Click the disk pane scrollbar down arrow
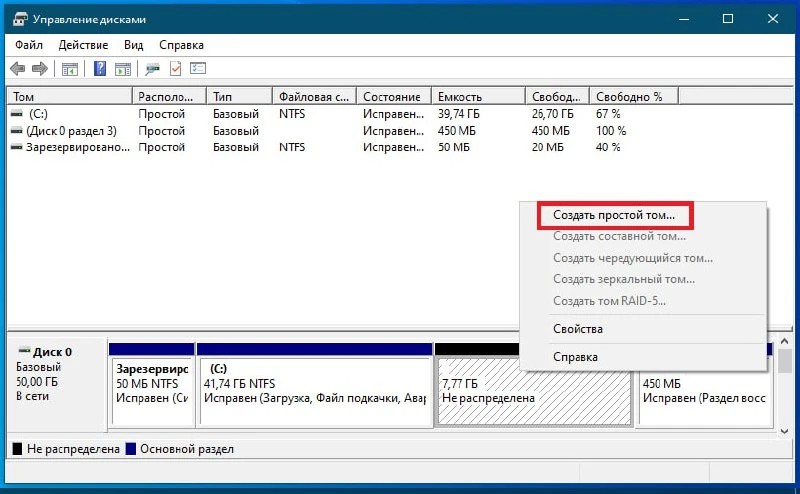This screenshot has height=494, width=800. pos(785,431)
